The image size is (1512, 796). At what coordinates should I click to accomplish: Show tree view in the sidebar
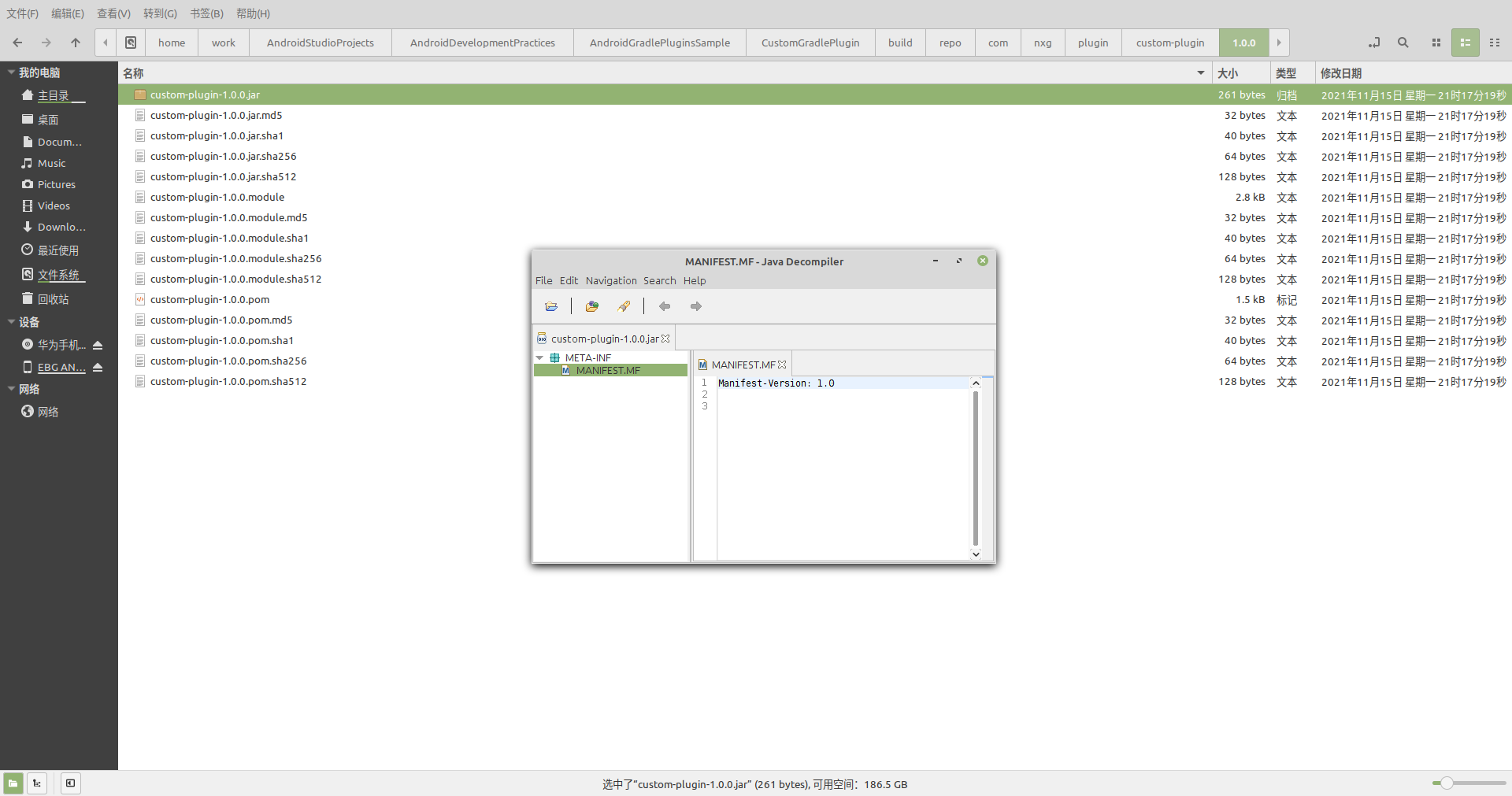click(37, 783)
